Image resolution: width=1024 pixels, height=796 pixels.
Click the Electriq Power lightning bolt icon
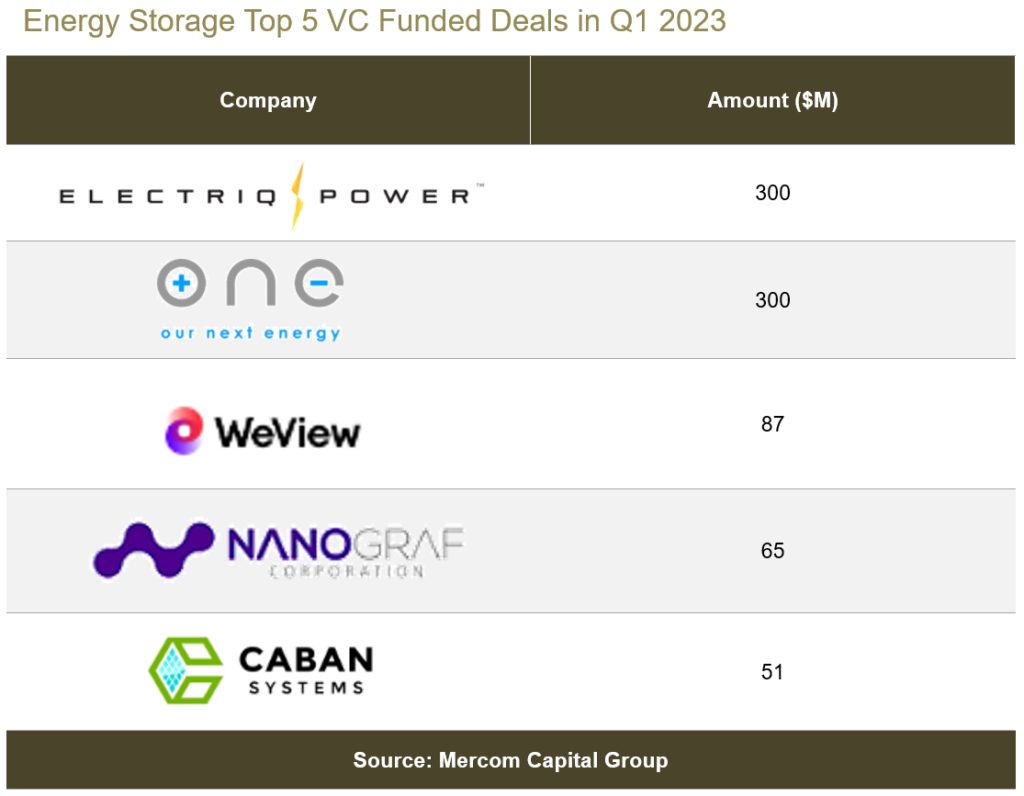click(x=296, y=195)
